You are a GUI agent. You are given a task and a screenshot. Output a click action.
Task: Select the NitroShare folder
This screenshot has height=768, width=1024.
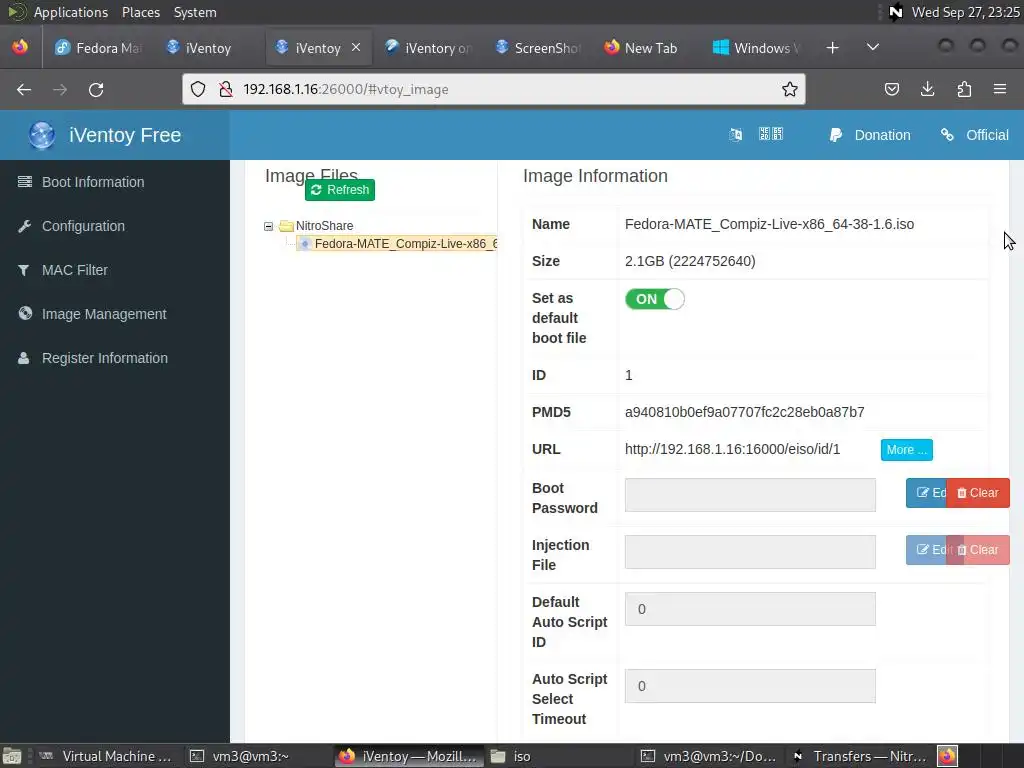[x=324, y=226]
